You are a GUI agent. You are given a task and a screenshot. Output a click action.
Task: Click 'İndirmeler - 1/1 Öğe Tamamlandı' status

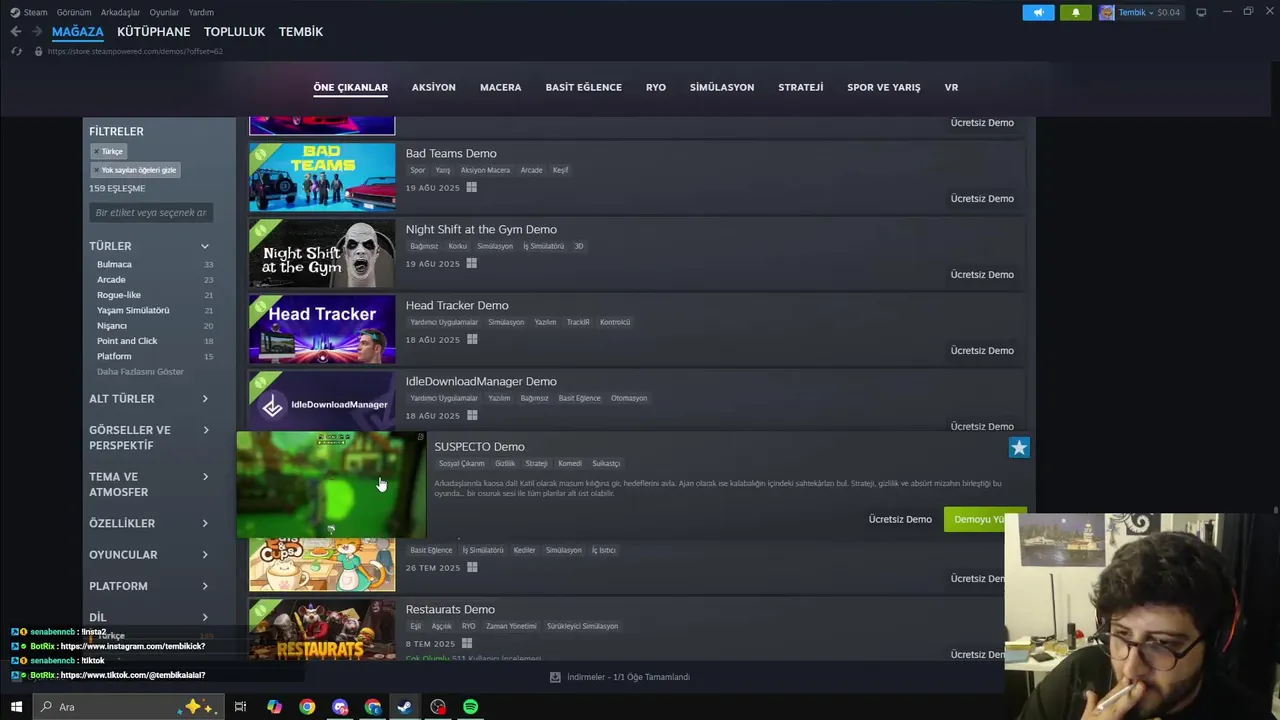pos(628,677)
